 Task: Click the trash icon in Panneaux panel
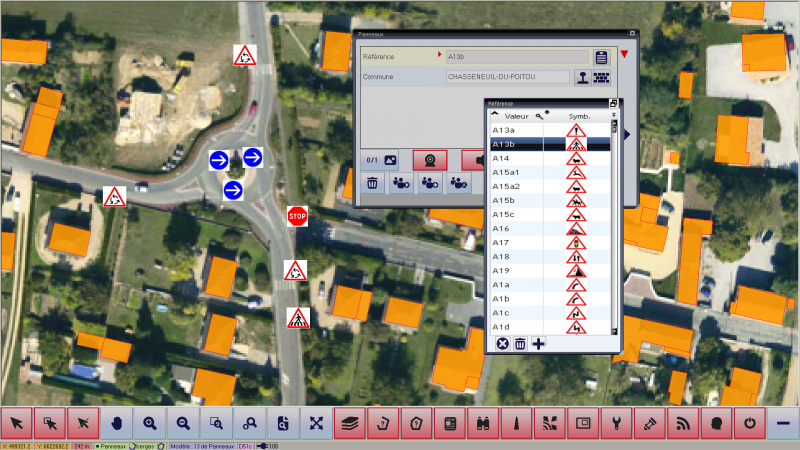372,183
